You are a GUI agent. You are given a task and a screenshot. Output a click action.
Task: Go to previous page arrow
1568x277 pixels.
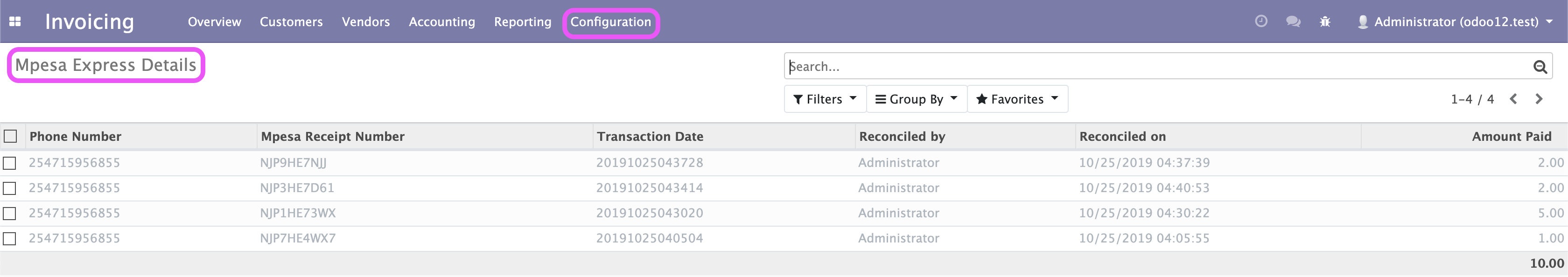point(1513,98)
